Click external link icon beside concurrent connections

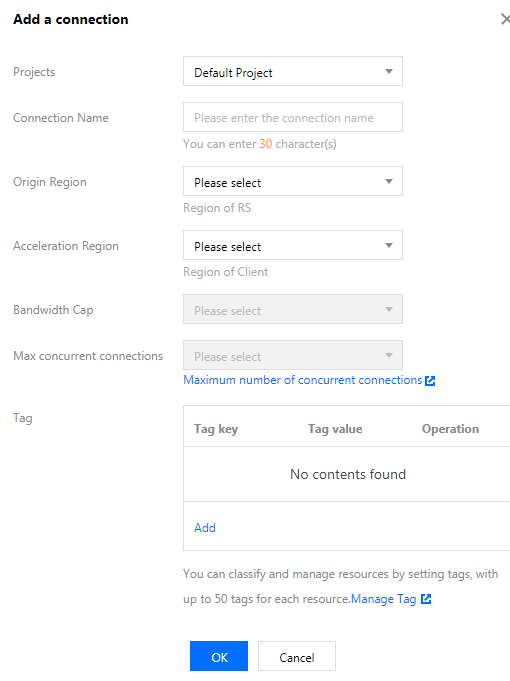pos(430,381)
